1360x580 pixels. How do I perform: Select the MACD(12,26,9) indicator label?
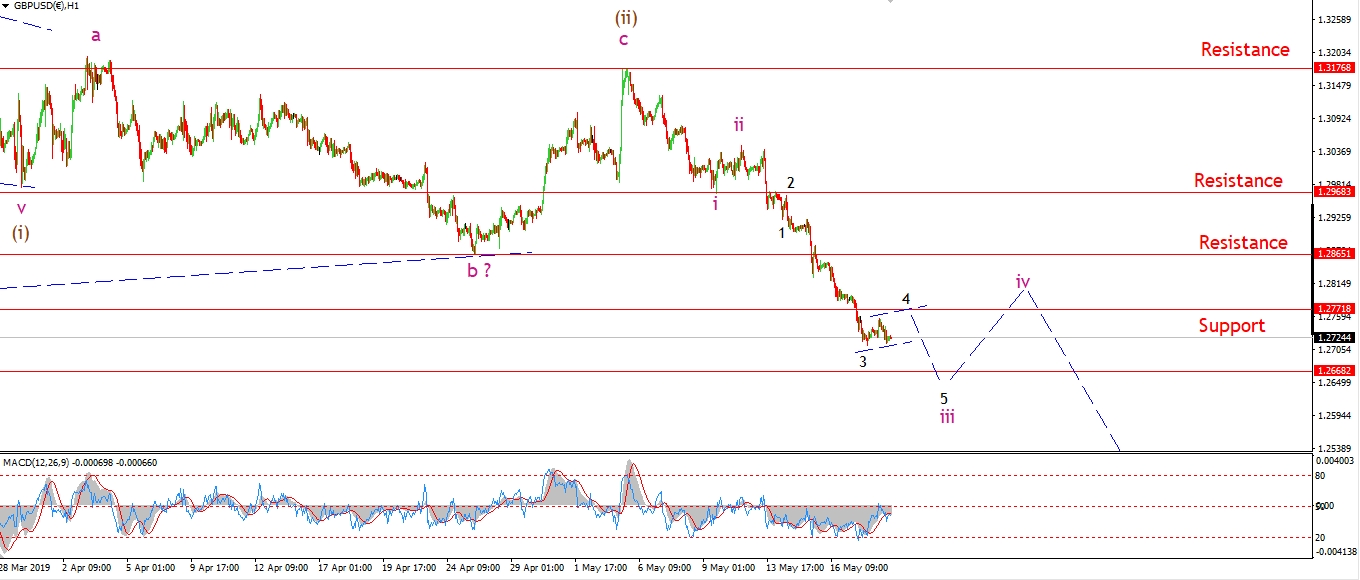coord(80,462)
